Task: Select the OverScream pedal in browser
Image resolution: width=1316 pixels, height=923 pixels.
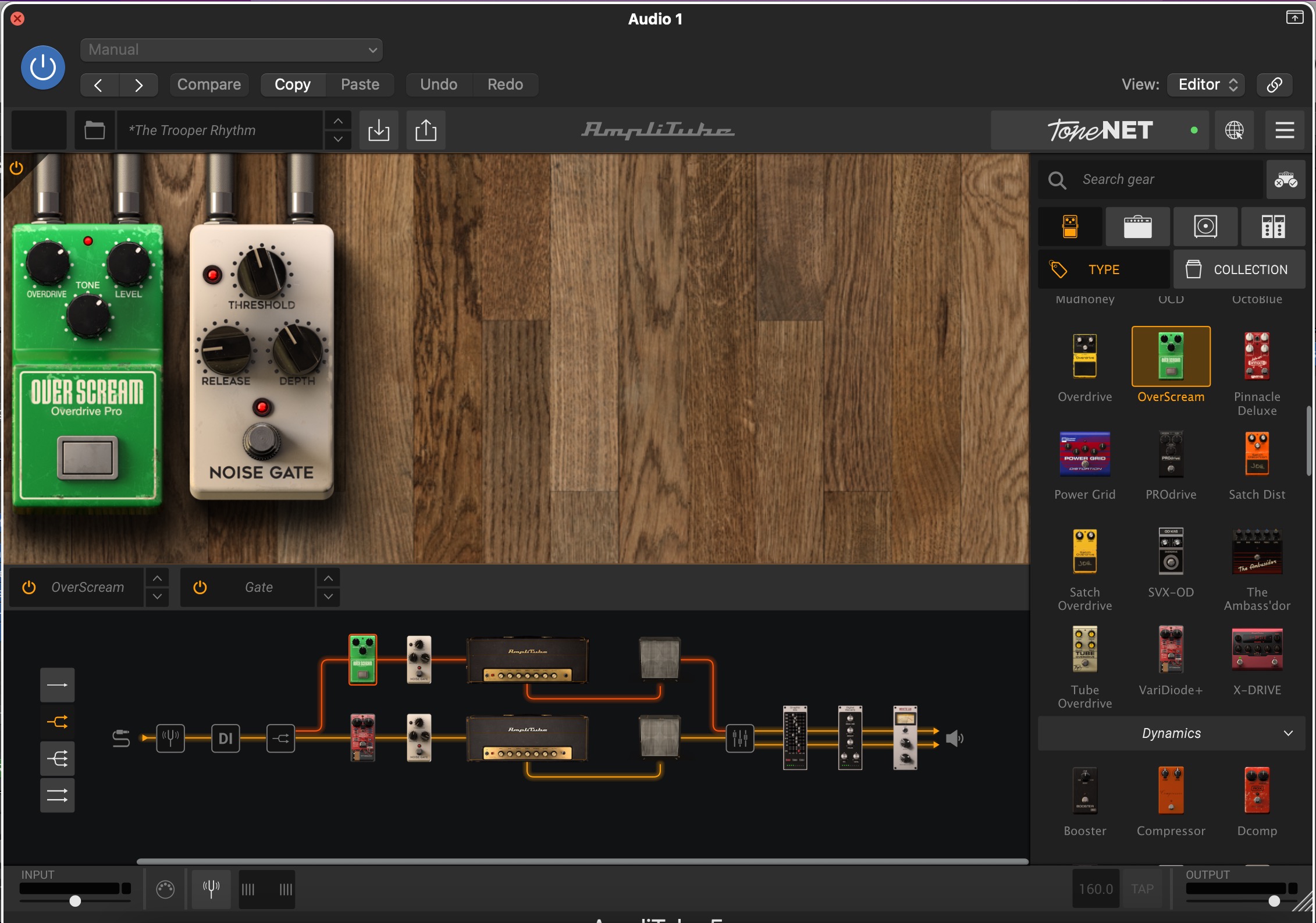Action: click(1171, 356)
